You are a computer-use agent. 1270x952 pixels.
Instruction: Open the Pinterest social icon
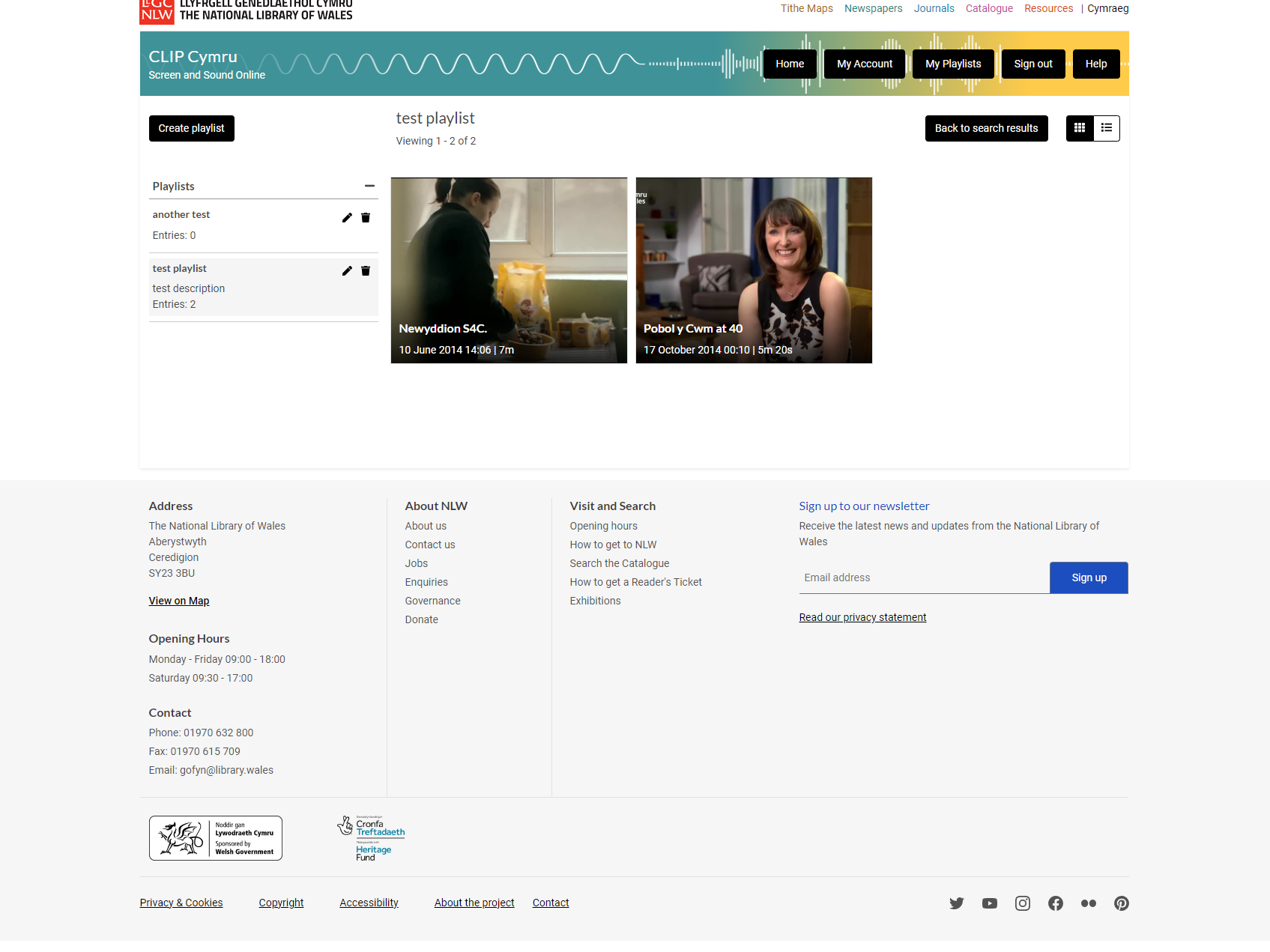pos(1122,903)
